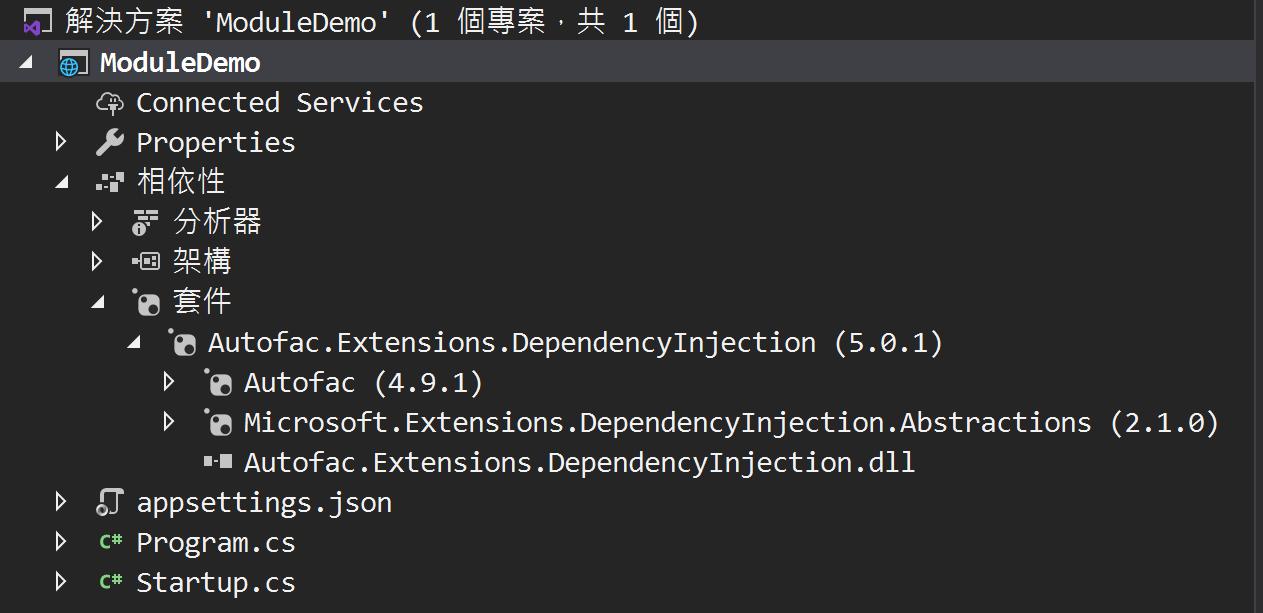Screen dimensions: 1263x613
Task: Select Autofac.Extensions.DependencyInjection (5.0.1) package
Action: tap(574, 343)
